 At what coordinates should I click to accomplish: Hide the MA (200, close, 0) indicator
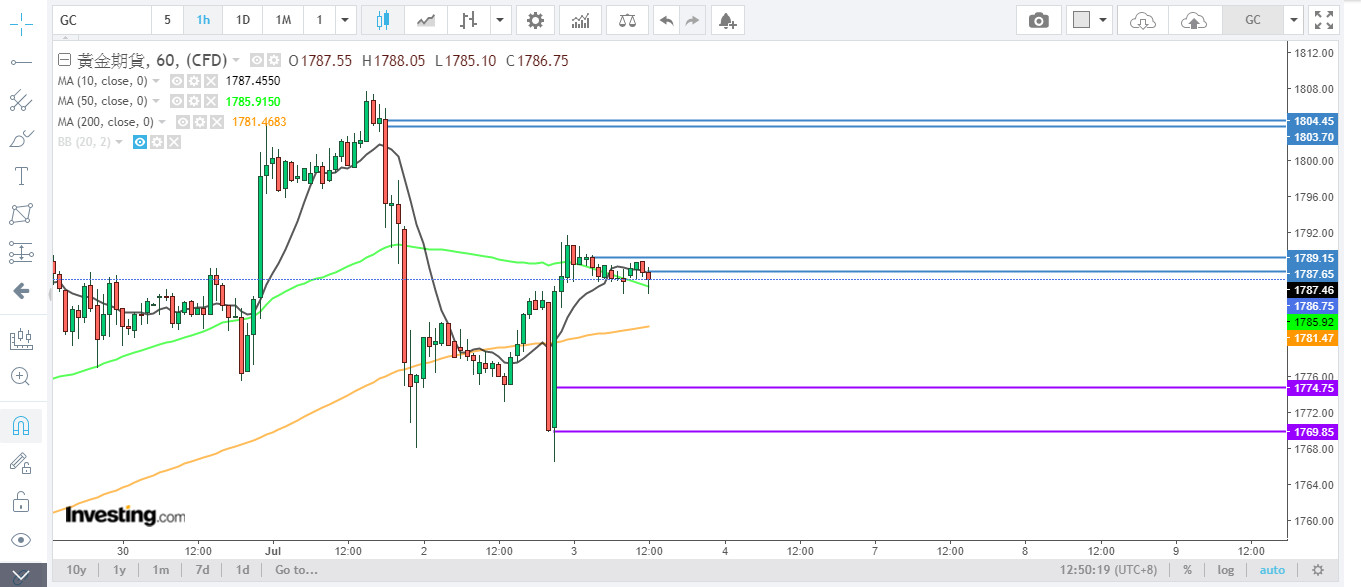[x=182, y=122]
